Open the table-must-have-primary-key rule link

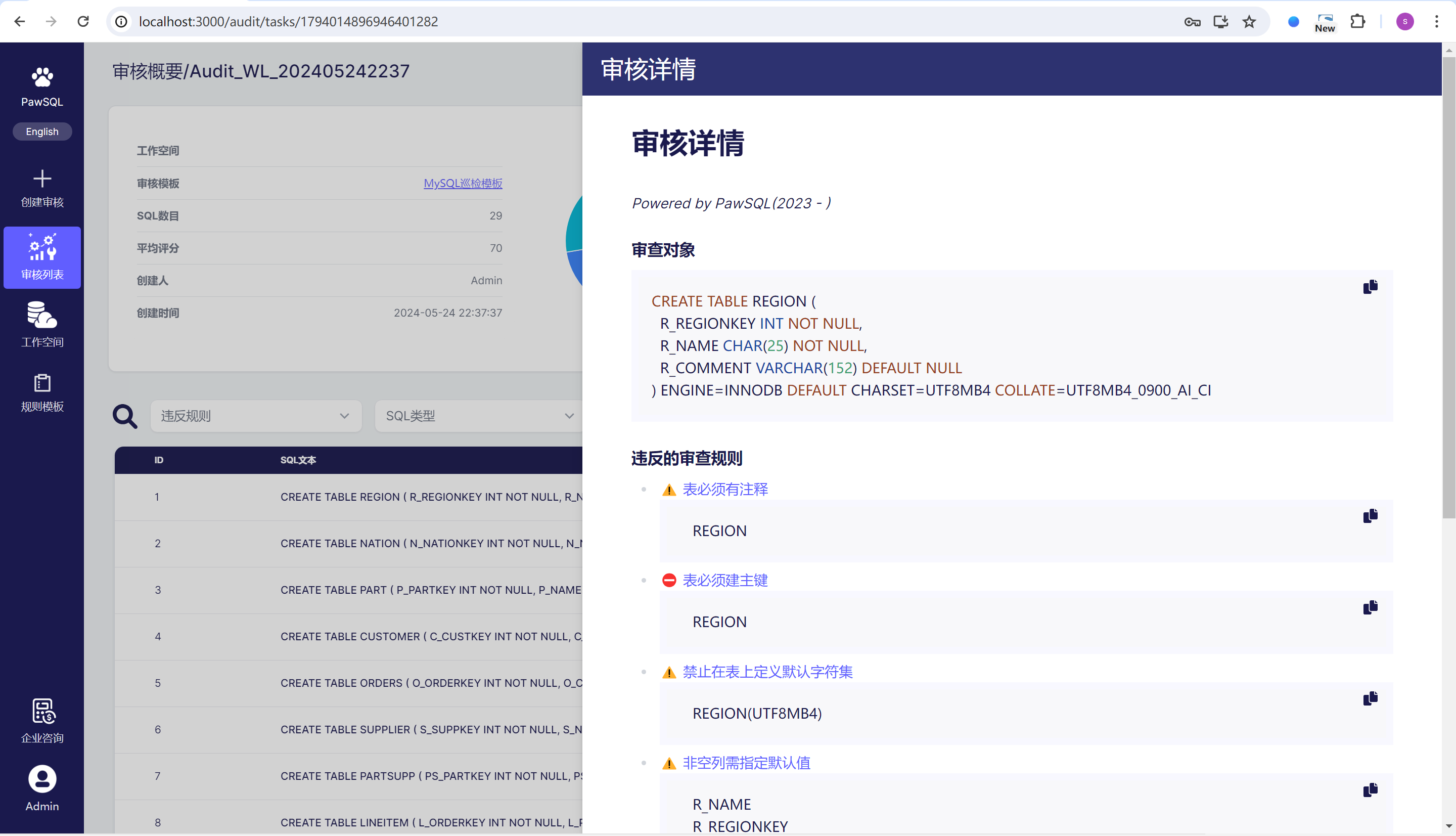725,581
